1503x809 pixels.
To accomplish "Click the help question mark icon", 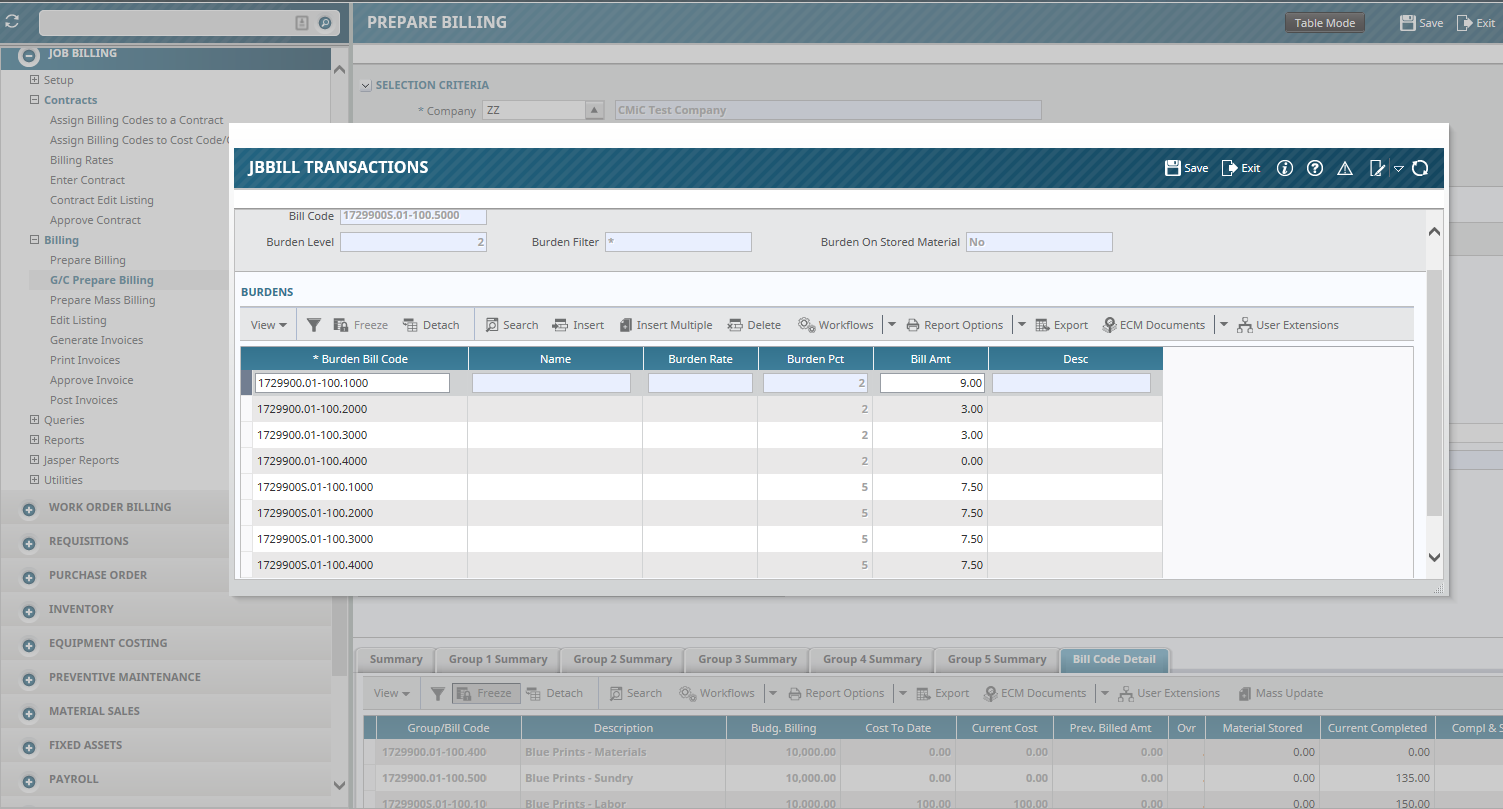I will (x=1314, y=168).
